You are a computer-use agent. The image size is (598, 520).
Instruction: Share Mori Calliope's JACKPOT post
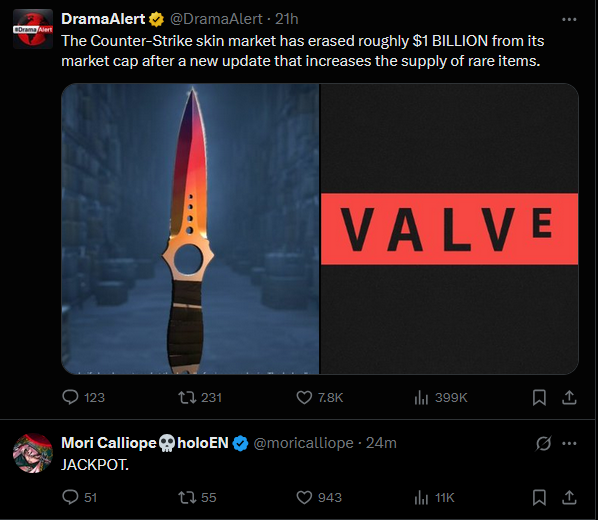tap(569, 497)
